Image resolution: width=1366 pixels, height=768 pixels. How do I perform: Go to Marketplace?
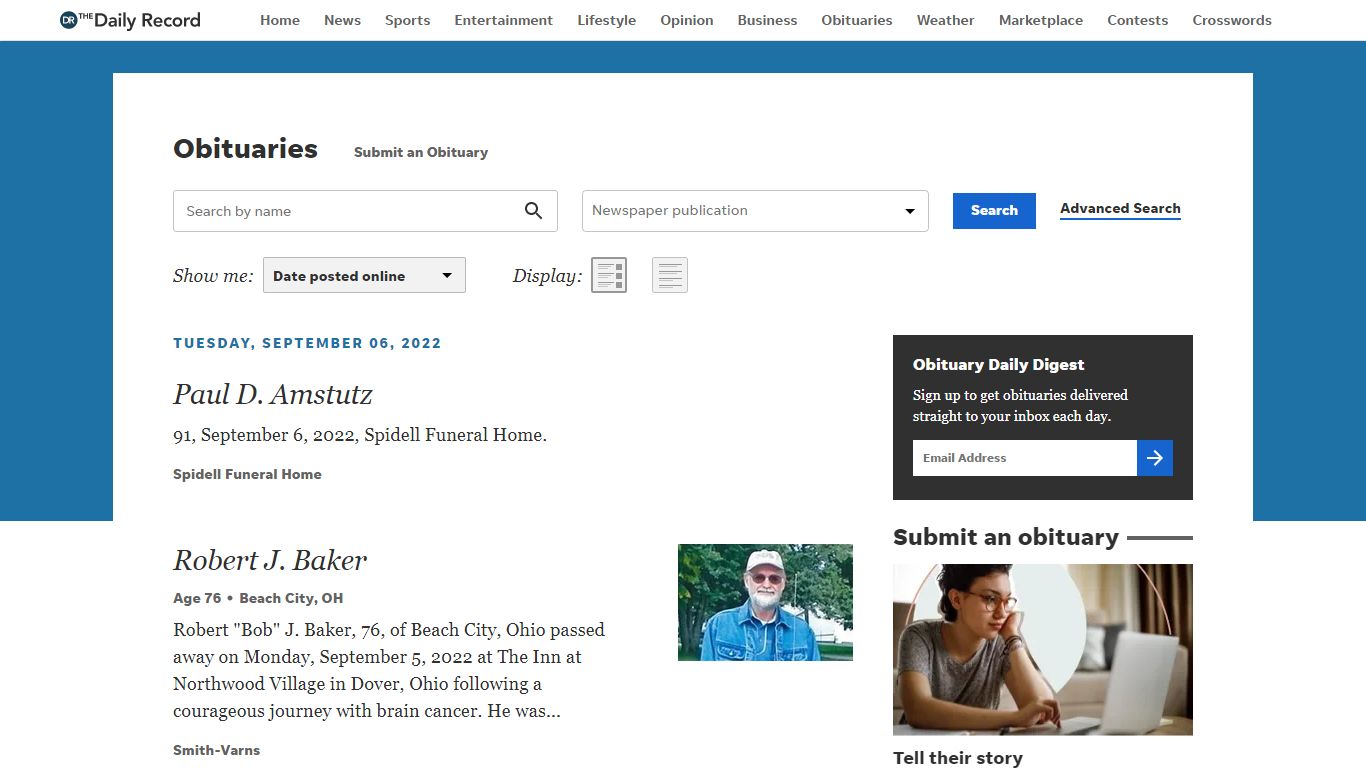coord(1041,20)
